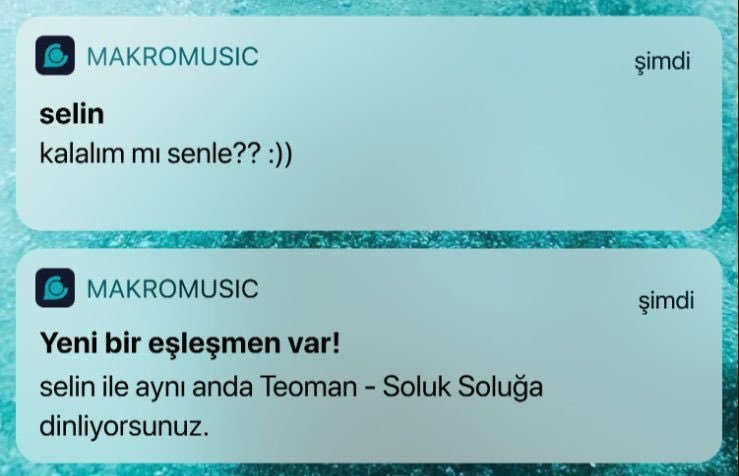This screenshot has width=739, height=476.
Task: Tap the Makromusic icon on the new match notification
Action: [x=55, y=288]
